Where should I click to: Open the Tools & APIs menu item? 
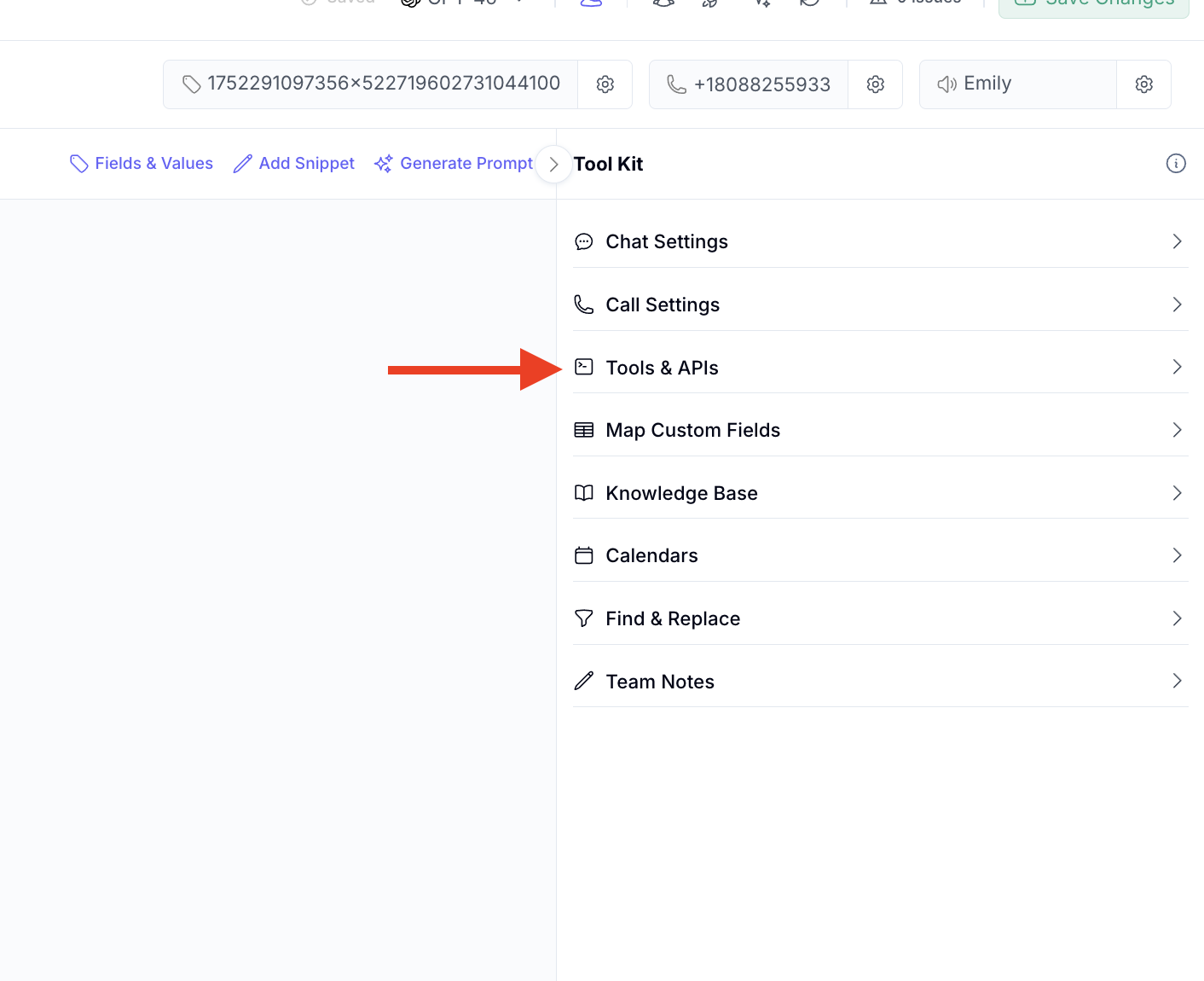click(662, 368)
